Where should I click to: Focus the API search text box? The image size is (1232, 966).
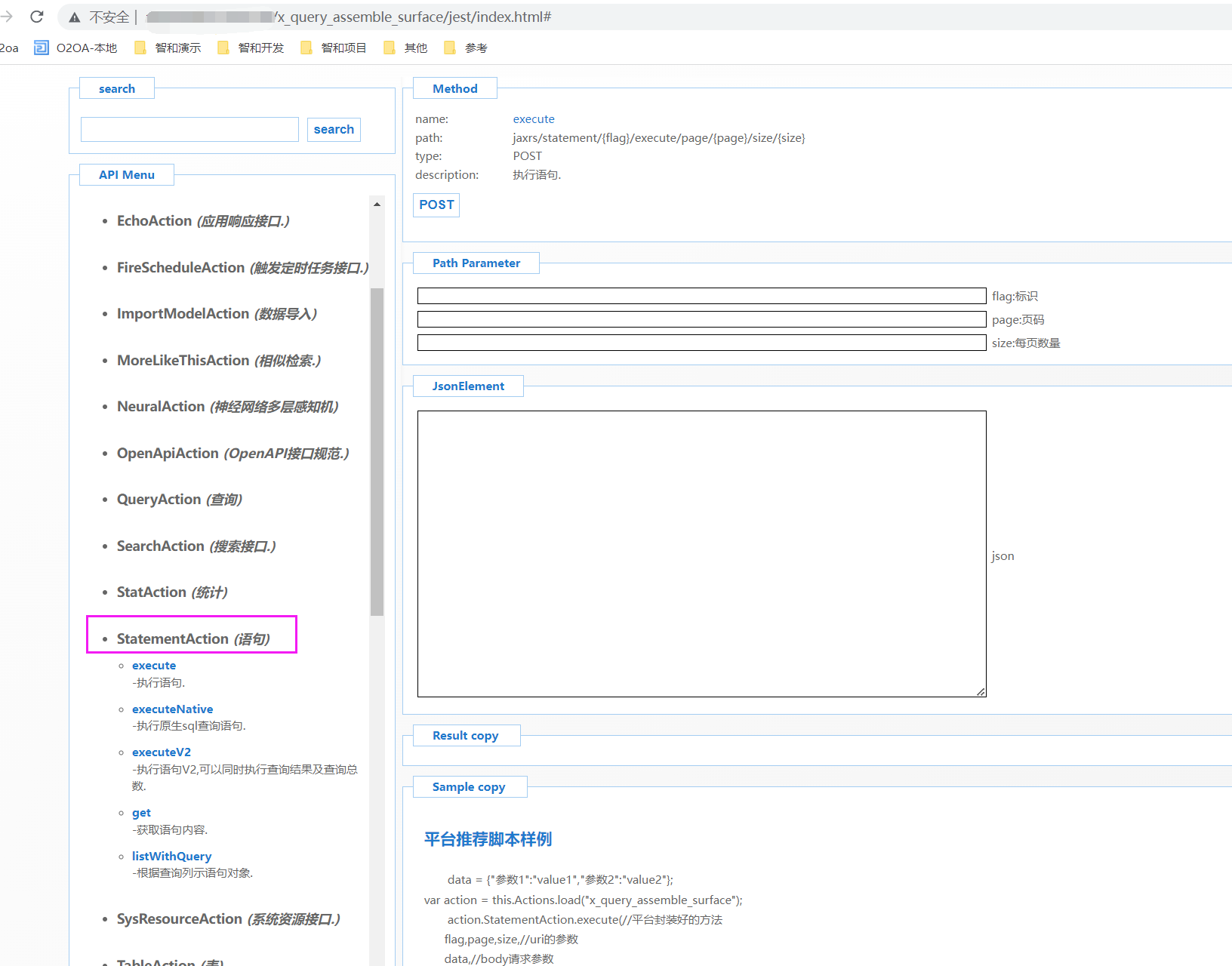pyautogui.click(x=189, y=129)
